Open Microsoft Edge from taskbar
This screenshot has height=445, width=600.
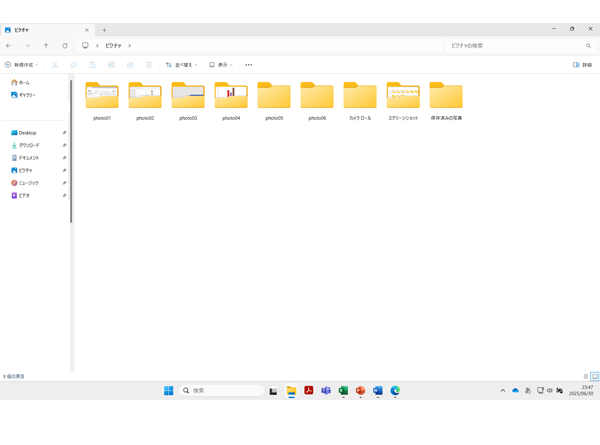coord(395,391)
